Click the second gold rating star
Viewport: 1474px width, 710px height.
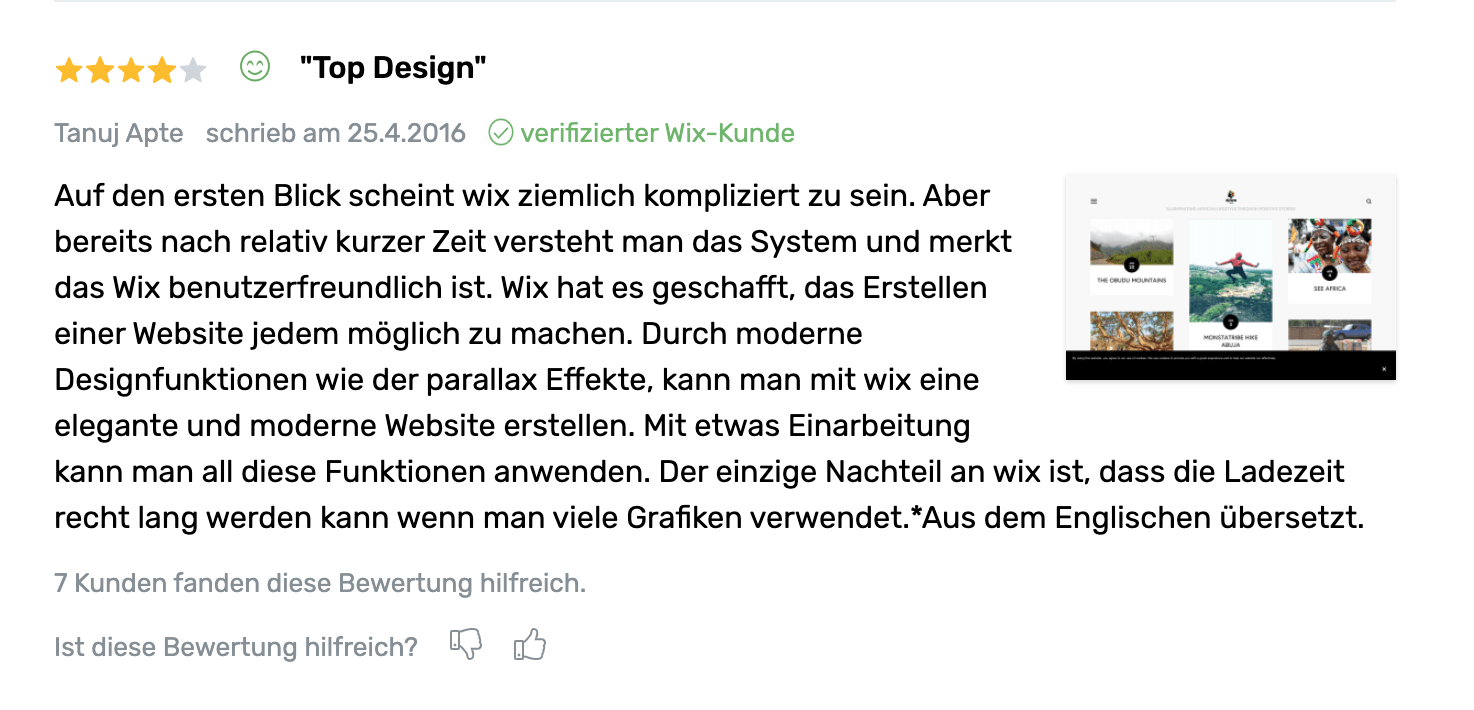[x=100, y=70]
